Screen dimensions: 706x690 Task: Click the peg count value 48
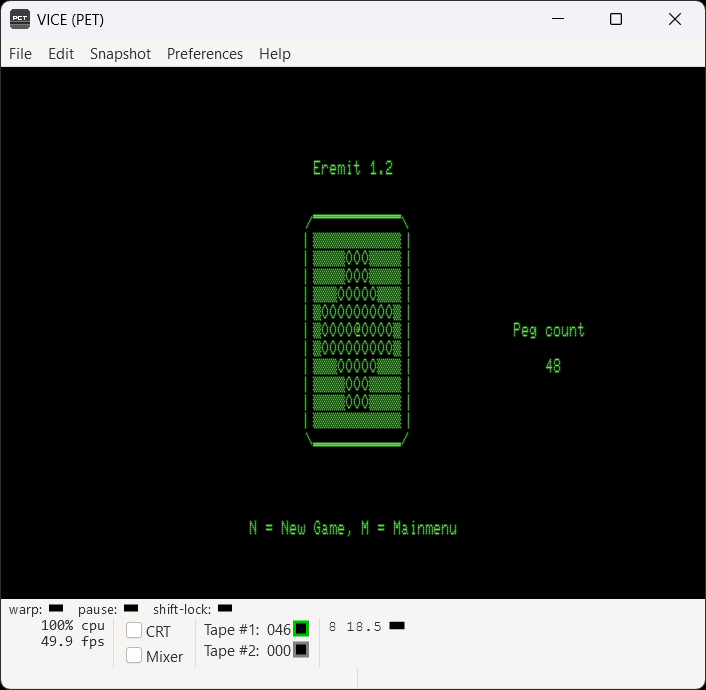[553, 366]
